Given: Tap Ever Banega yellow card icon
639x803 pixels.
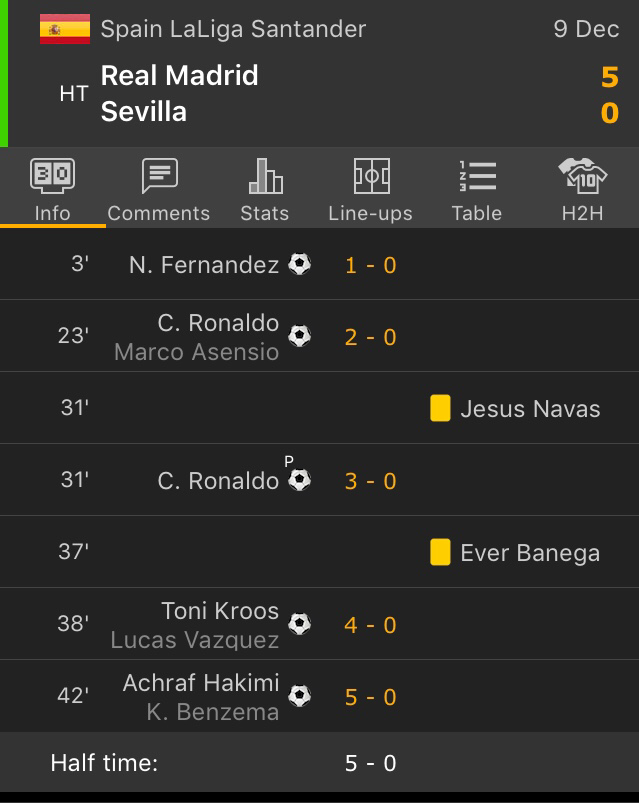Looking at the screenshot, I should click(440, 552).
